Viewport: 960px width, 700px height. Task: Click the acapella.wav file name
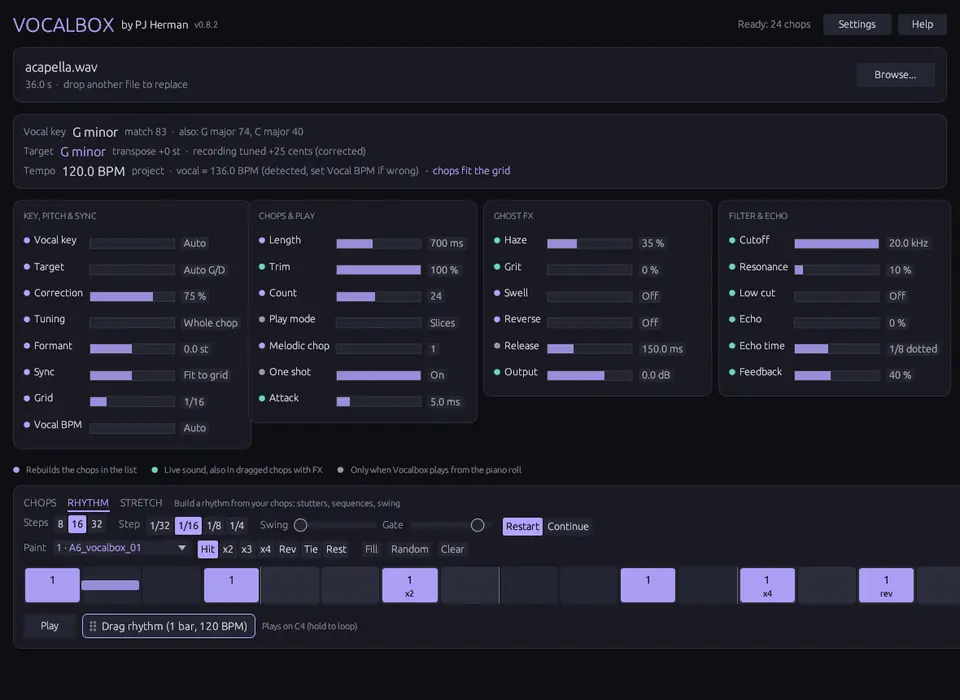pyautogui.click(x=61, y=67)
